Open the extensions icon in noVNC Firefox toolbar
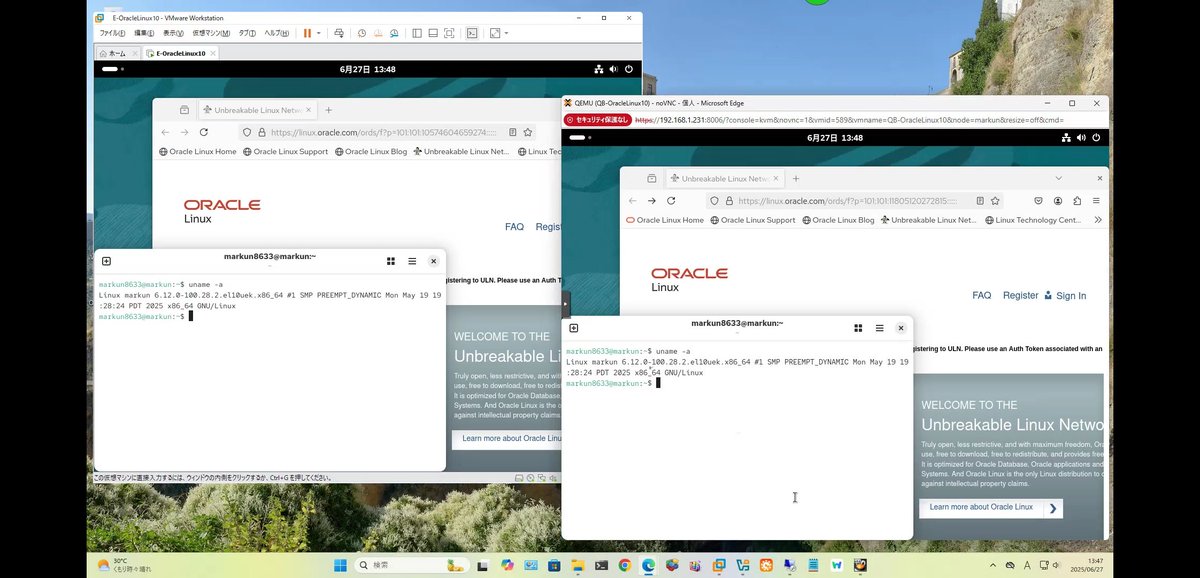Image resolution: width=1200 pixels, height=578 pixels. 1077,200
